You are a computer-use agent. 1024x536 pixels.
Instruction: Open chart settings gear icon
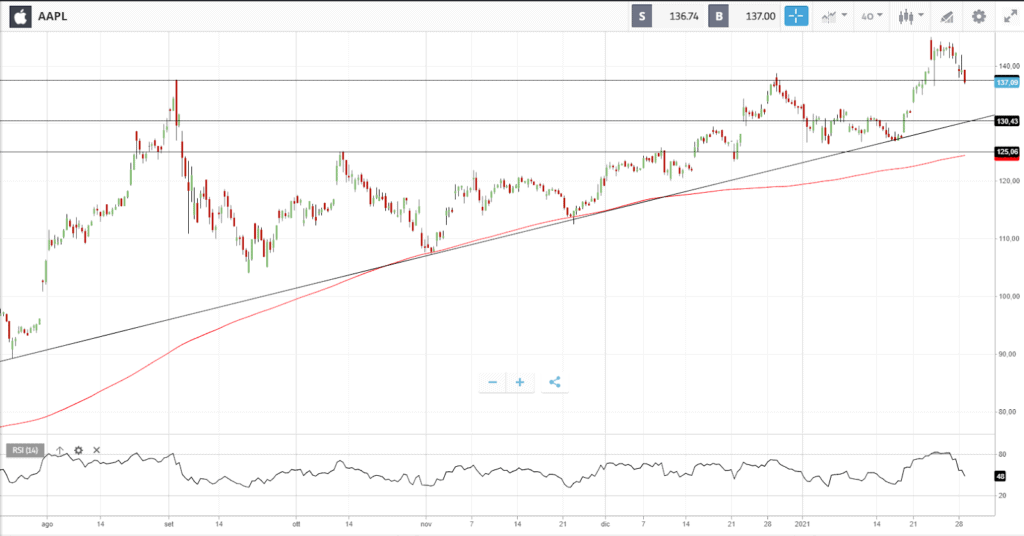point(978,16)
